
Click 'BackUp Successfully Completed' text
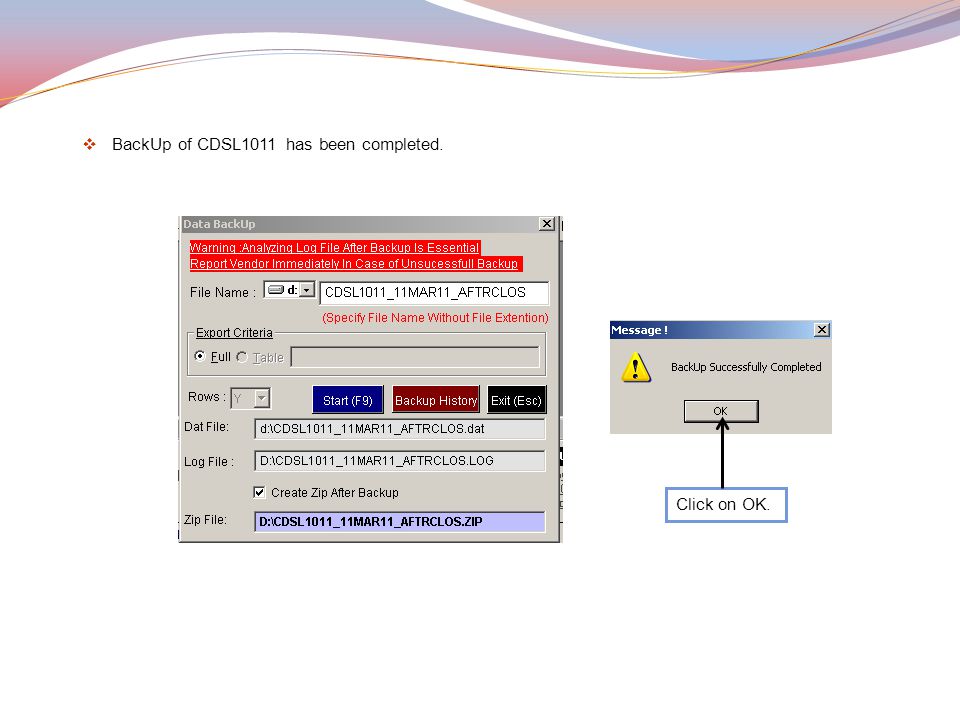746,367
